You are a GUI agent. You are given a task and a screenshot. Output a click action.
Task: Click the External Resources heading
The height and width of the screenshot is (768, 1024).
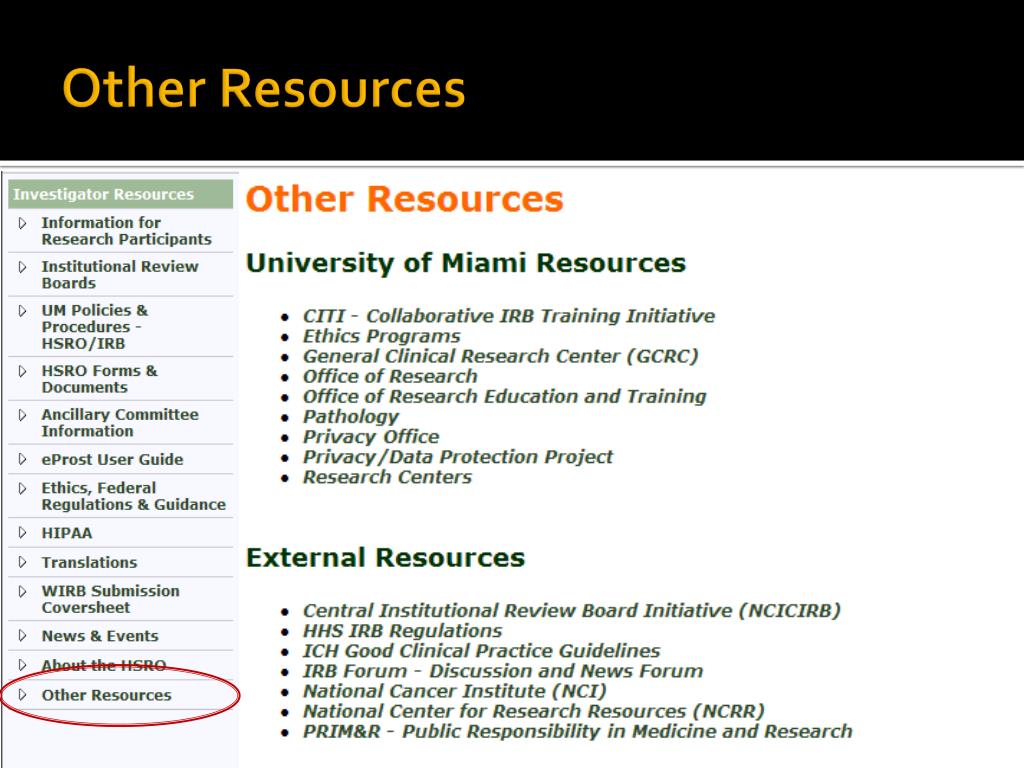click(385, 558)
